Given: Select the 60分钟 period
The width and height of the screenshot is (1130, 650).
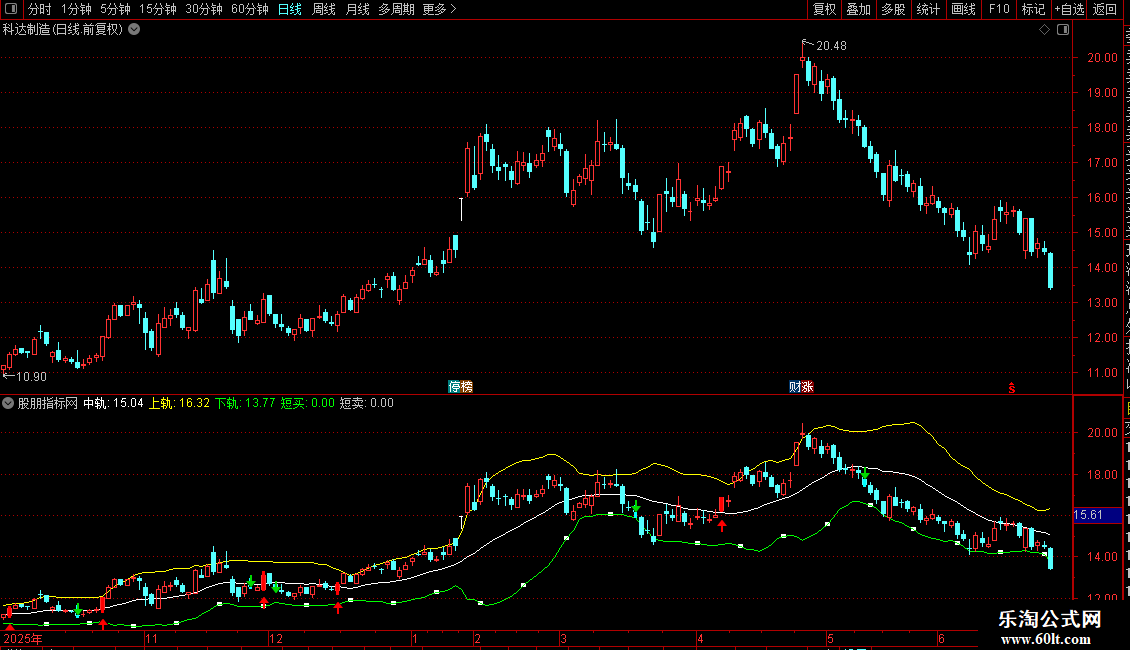Looking at the screenshot, I should click(x=249, y=9).
